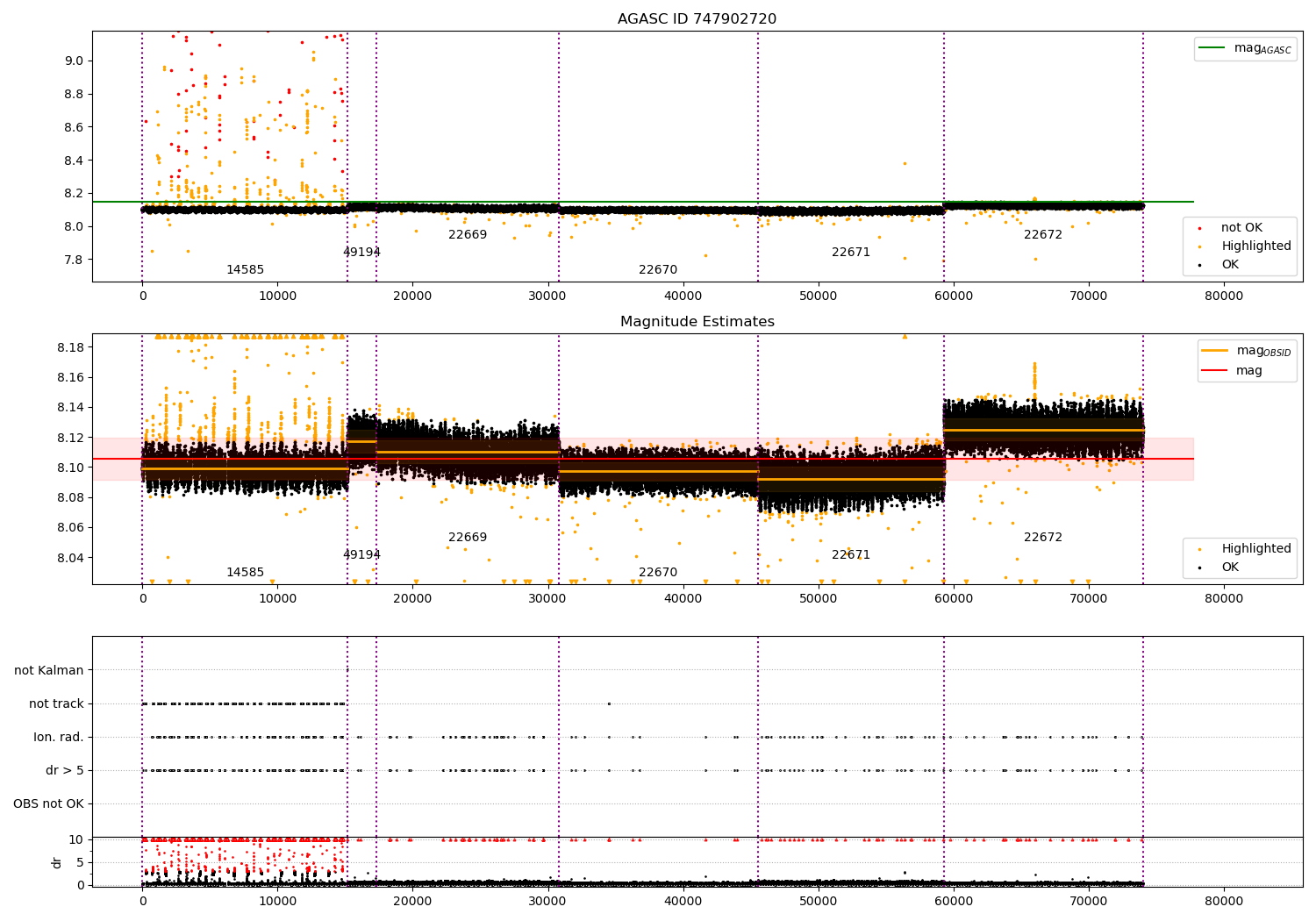Click the 'dr' y-axis label of bottom strip
Screen dimensions: 1316x921
[x=57, y=862]
